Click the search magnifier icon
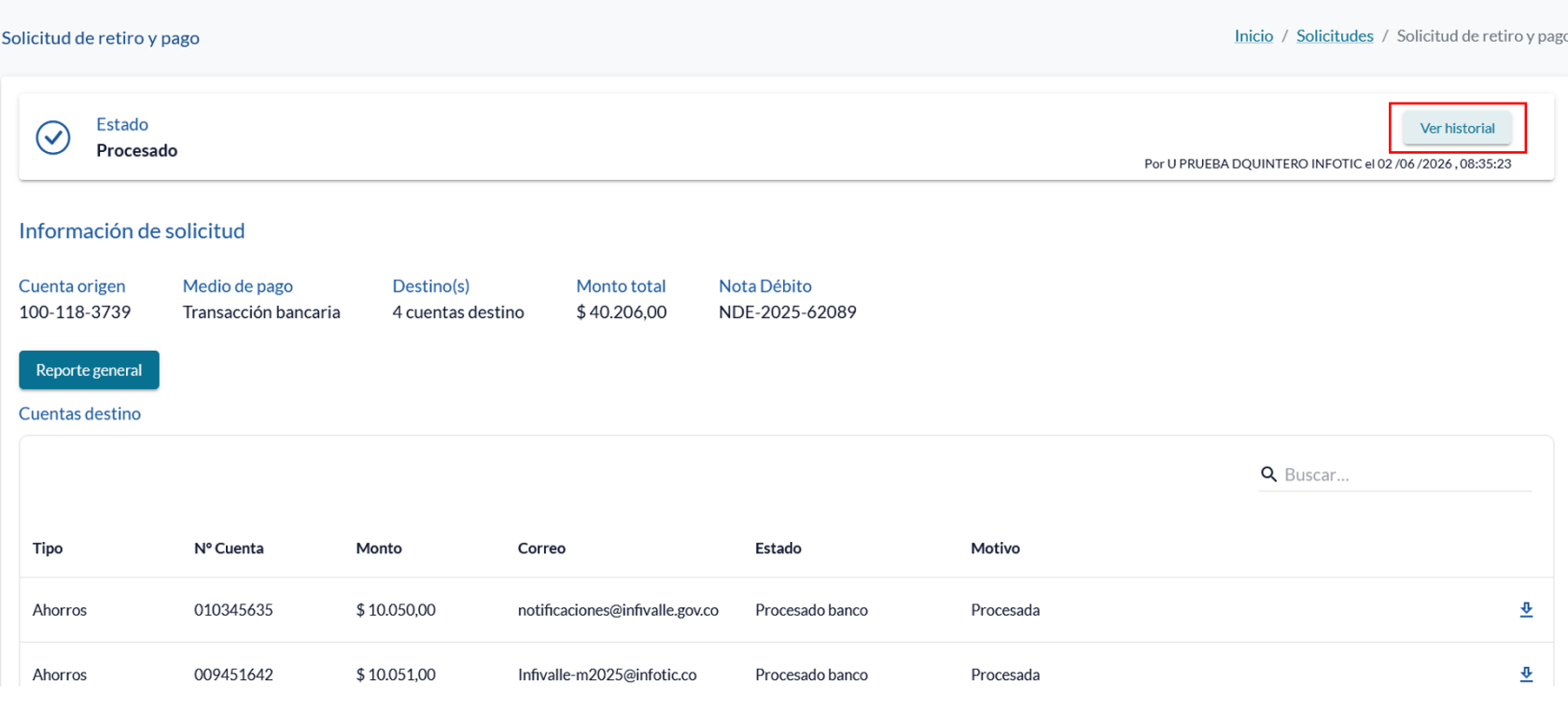 click(x=1268, y=475)
